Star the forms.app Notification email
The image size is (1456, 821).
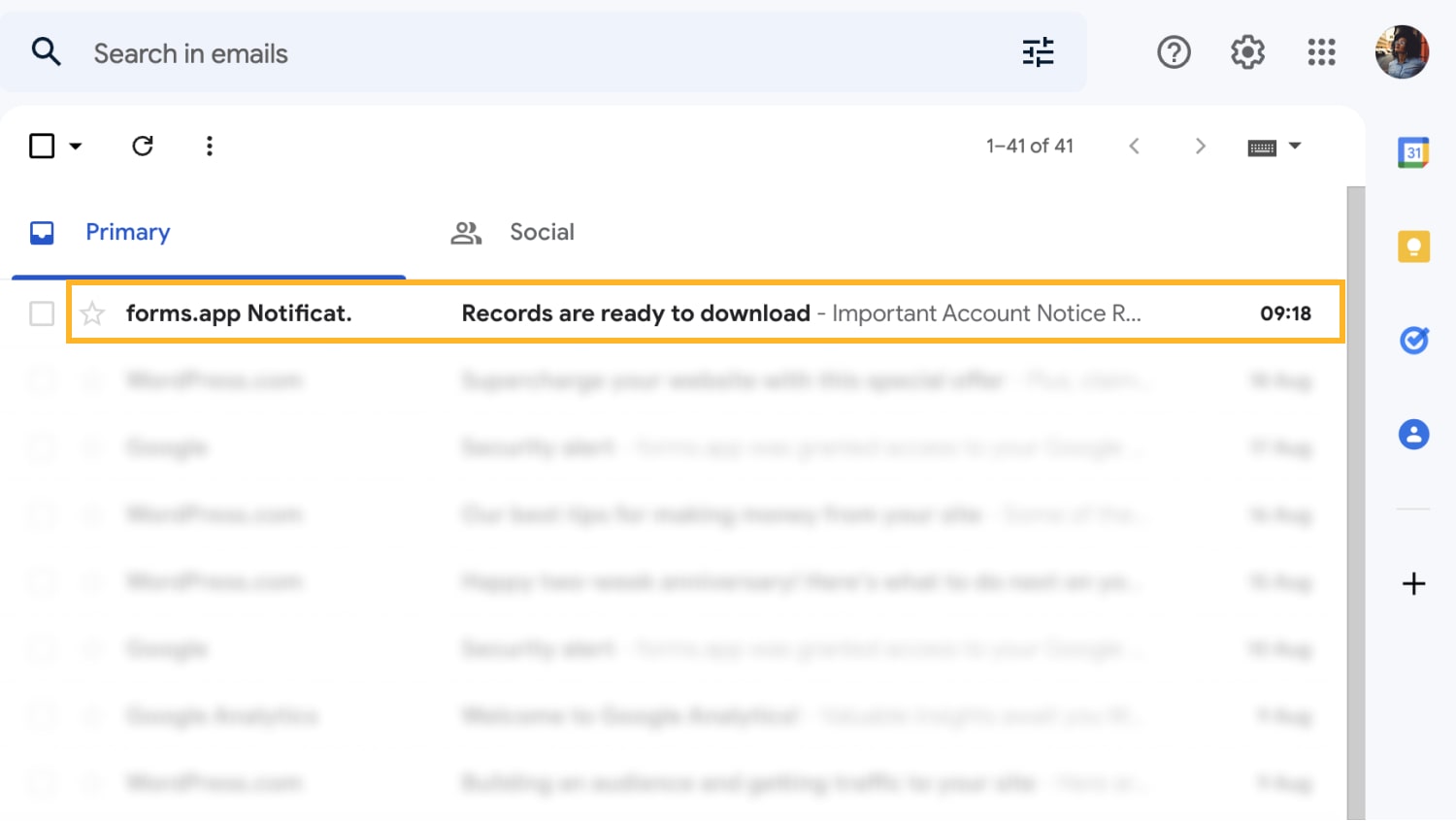92,312
